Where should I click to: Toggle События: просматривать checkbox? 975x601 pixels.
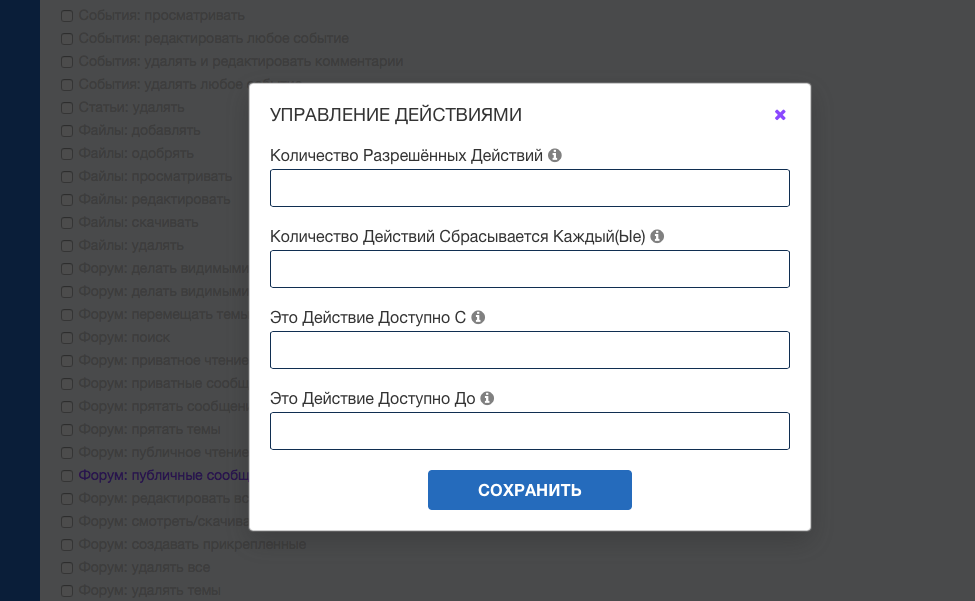click(x=67, y=16)
